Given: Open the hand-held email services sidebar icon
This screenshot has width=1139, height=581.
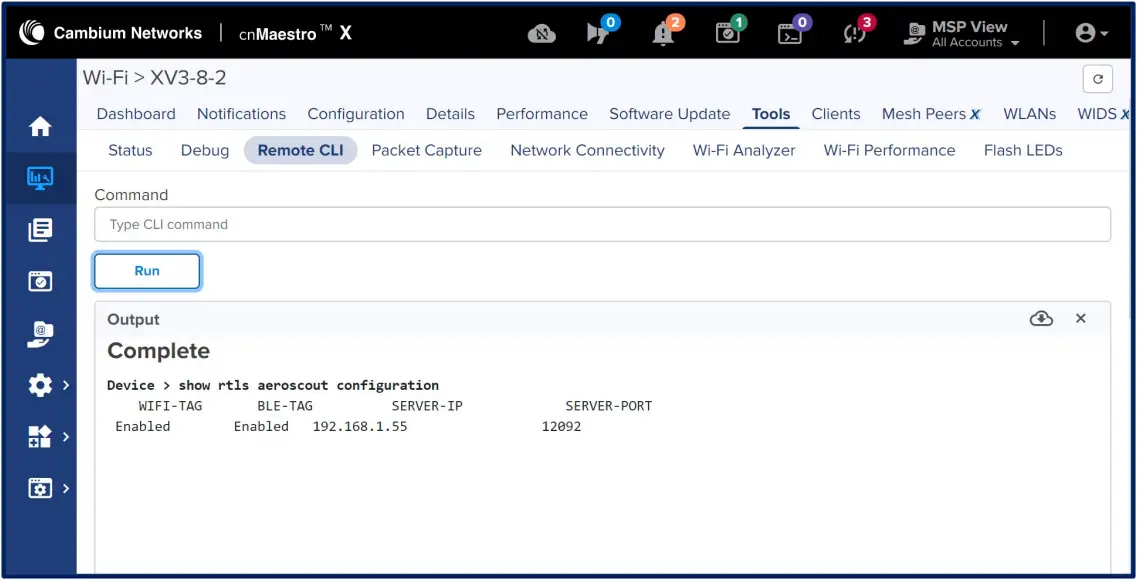Looking at the screenshot, I should pos(40,333).
